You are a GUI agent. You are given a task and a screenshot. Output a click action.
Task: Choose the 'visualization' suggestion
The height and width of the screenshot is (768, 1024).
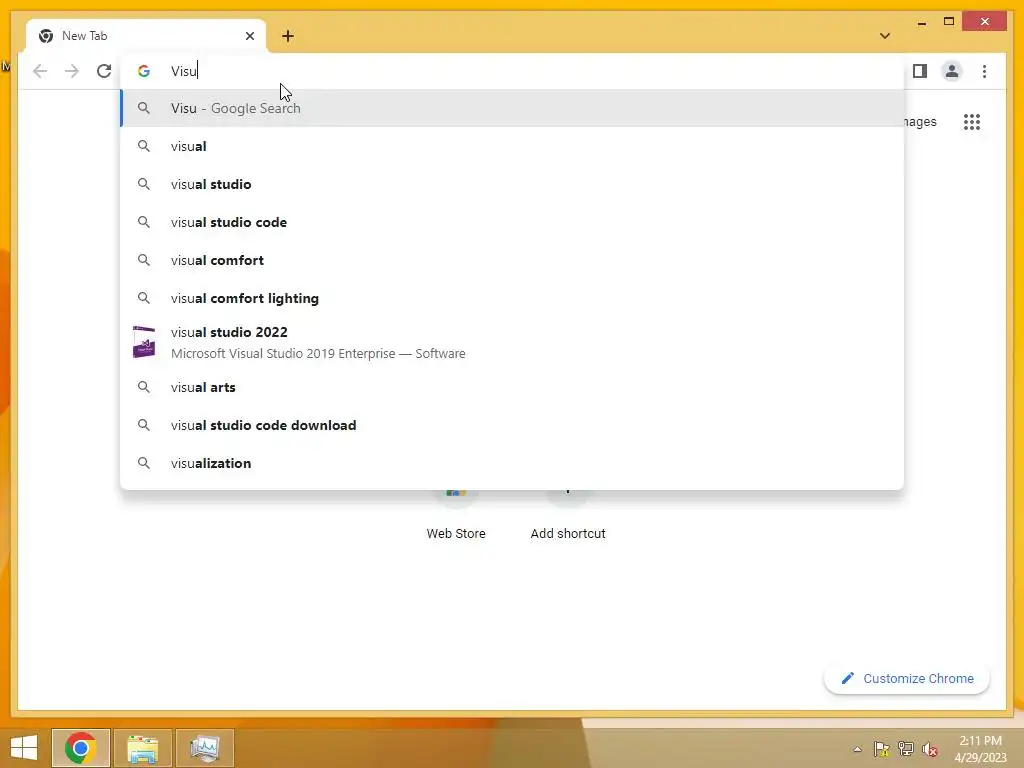(512, 463)
